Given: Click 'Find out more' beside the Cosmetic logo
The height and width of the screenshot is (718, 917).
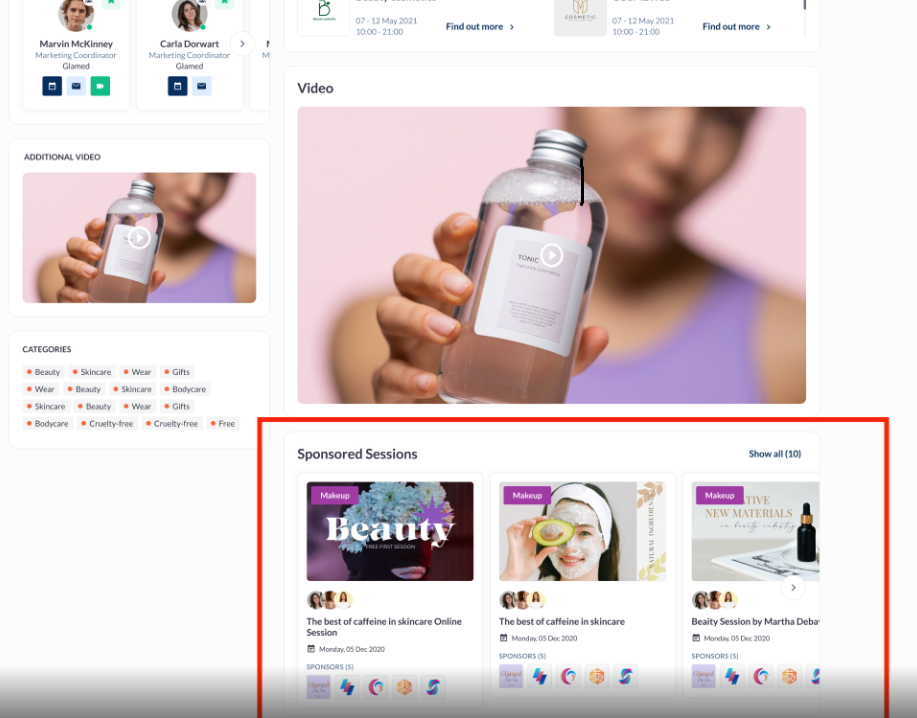Looking at the screenshot, I should [x=737, y=27].
